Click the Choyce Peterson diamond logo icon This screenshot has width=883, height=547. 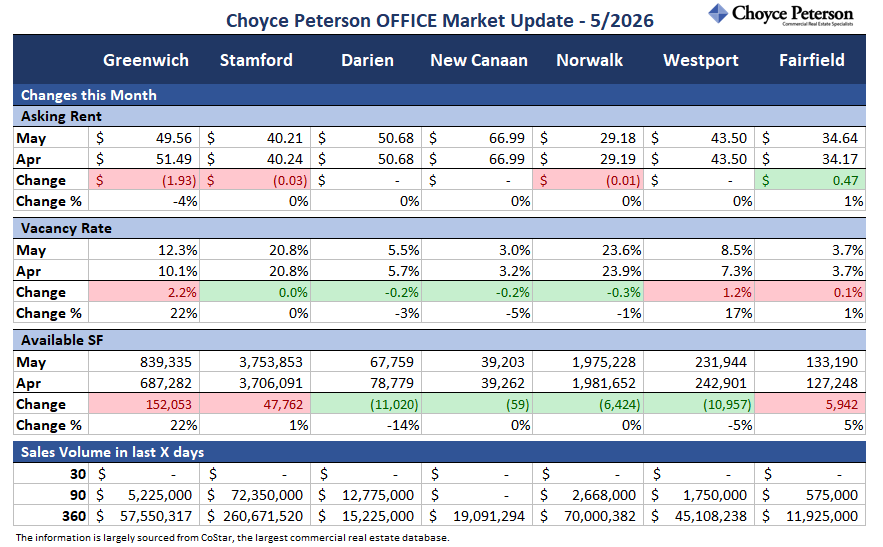[718, 14]
